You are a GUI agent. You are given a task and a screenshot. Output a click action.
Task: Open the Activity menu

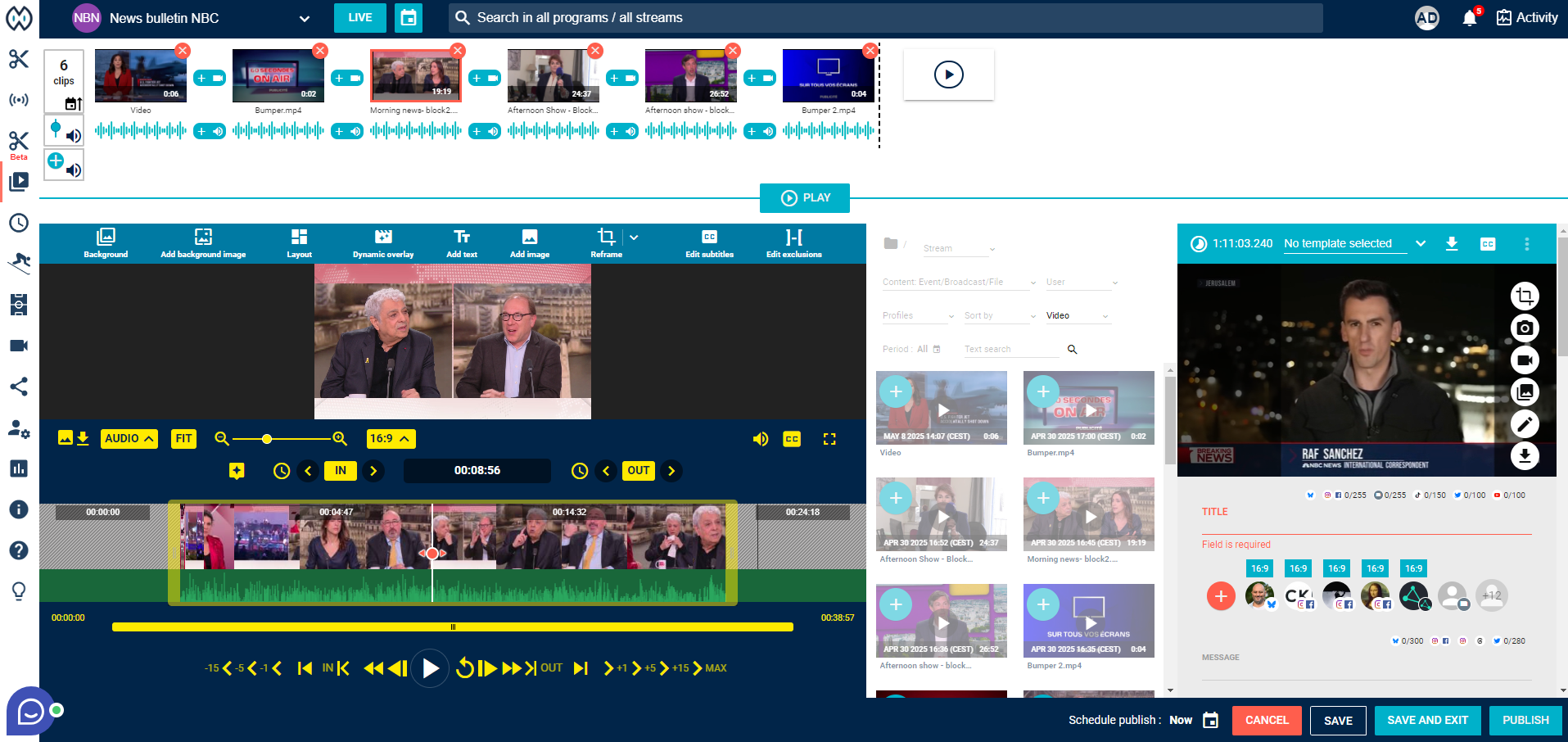point(1527,18)
